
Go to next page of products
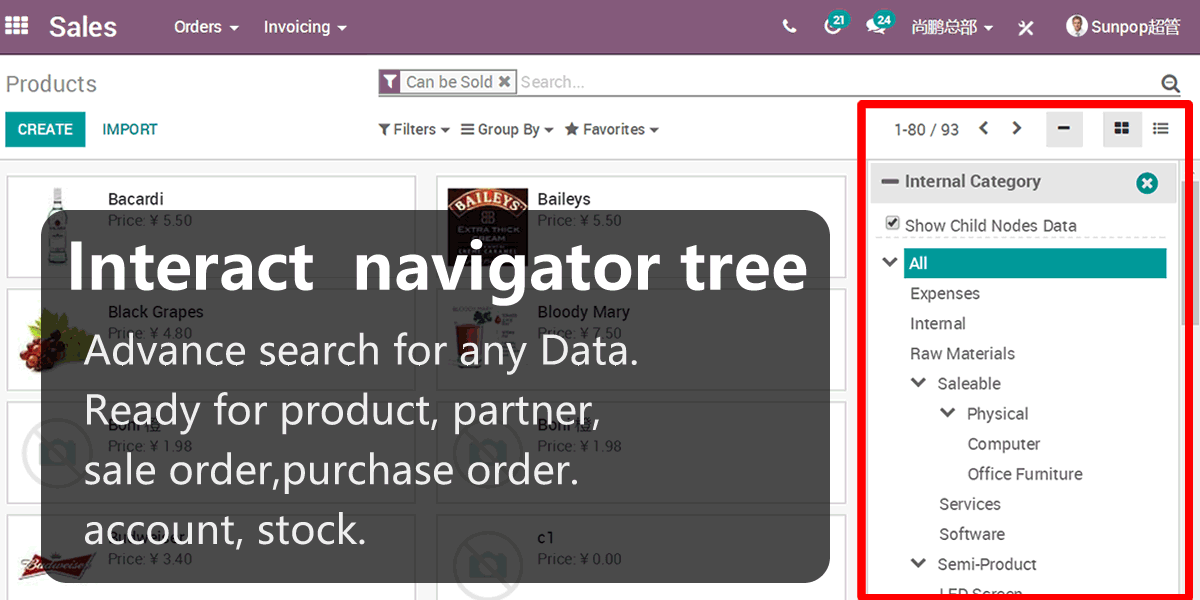click(1017, 128)
